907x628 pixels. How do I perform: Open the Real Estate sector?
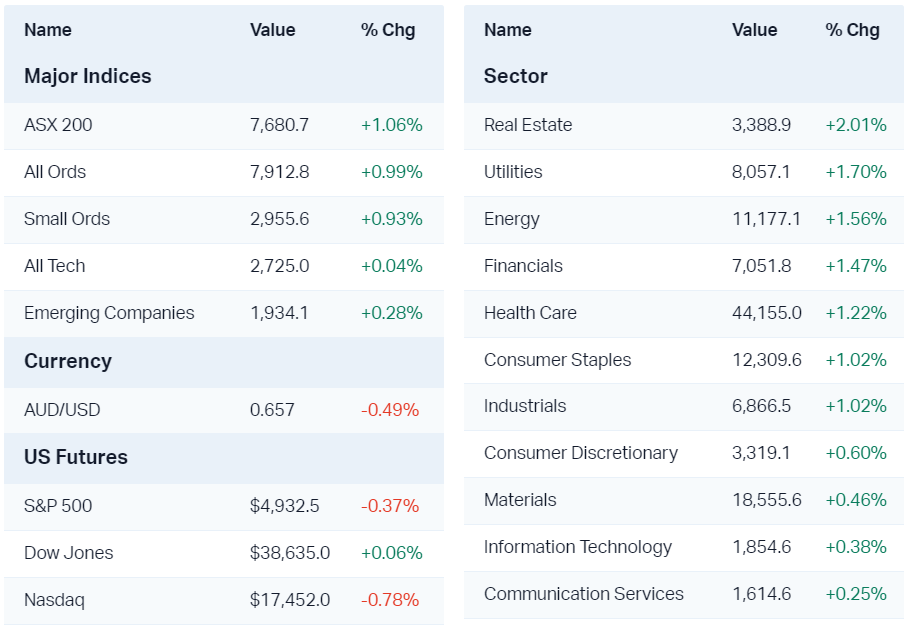[528, 125]
